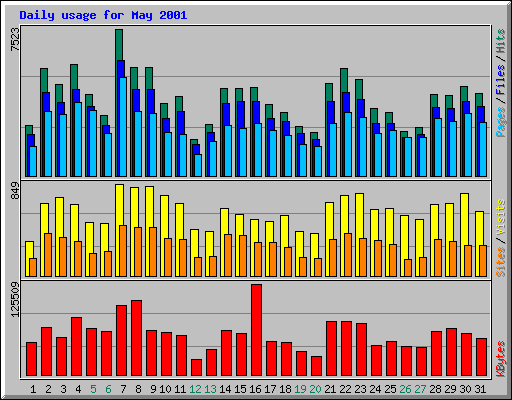Select day 24 label on x-axis

(x=375, y=389)
